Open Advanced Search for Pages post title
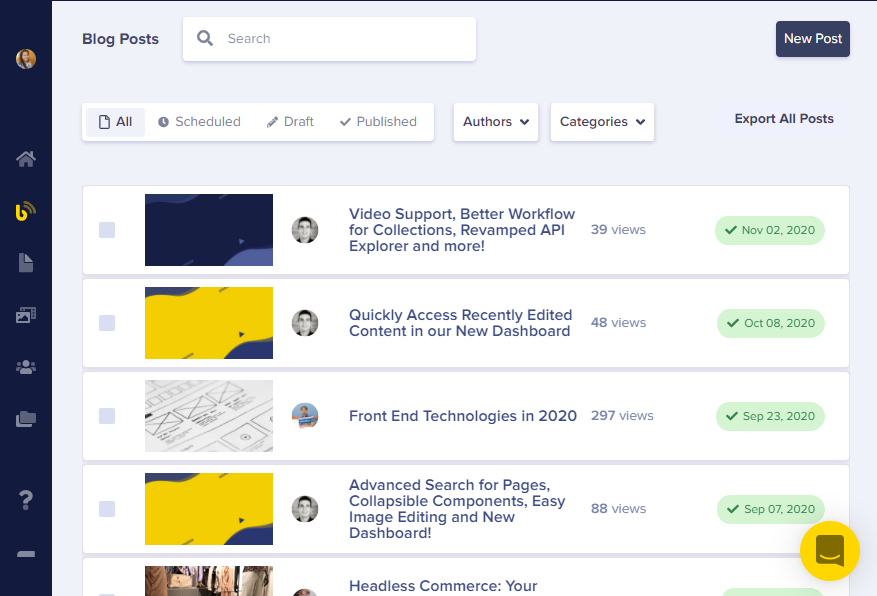This screenshot has width=877, height=596. click(457, 509)
